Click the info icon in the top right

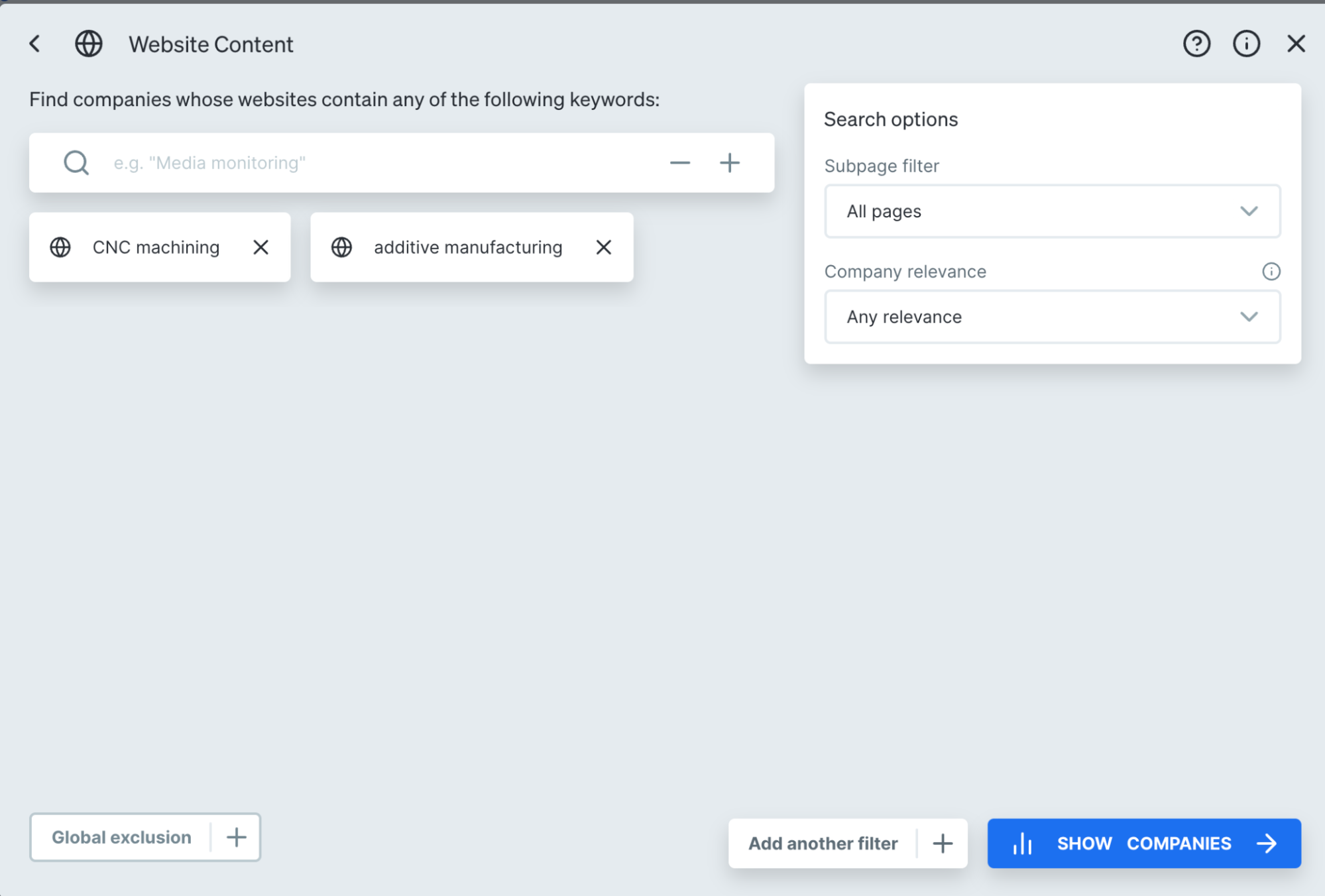pos(1245,44)
